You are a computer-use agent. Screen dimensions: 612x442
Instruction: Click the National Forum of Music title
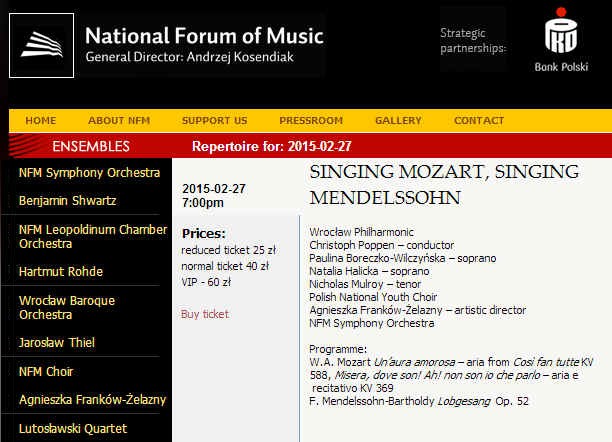(204, 37)
